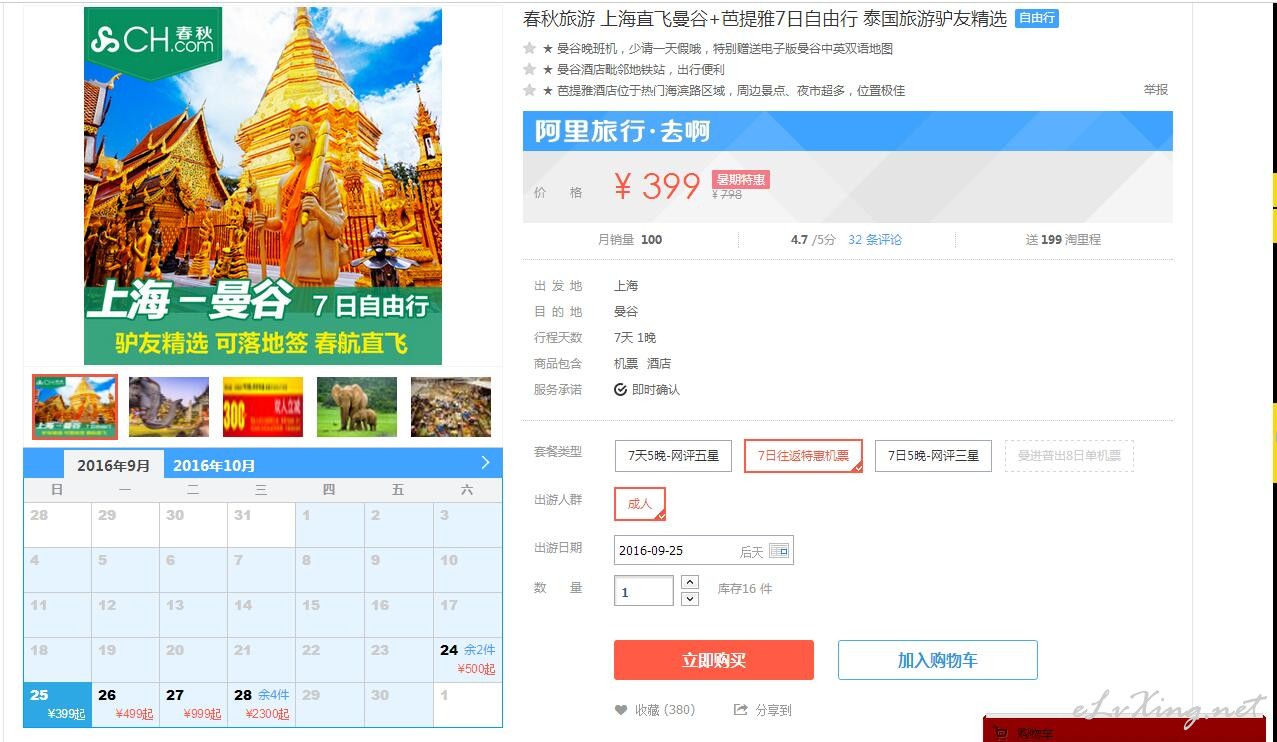Toggle the 成人 traveler option
1277x742 pixels.
(x=640, y=504)
